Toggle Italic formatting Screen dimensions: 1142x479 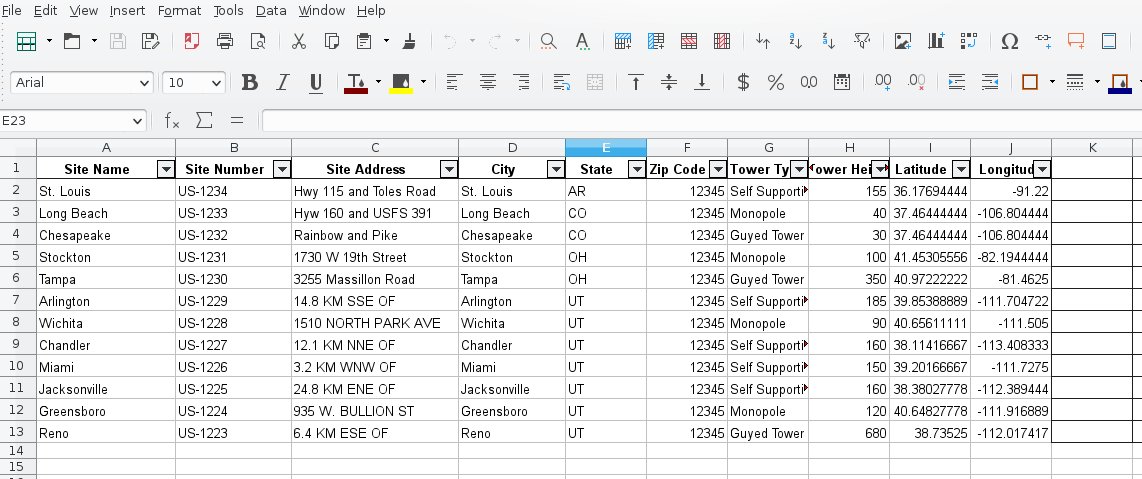point(283,82)
